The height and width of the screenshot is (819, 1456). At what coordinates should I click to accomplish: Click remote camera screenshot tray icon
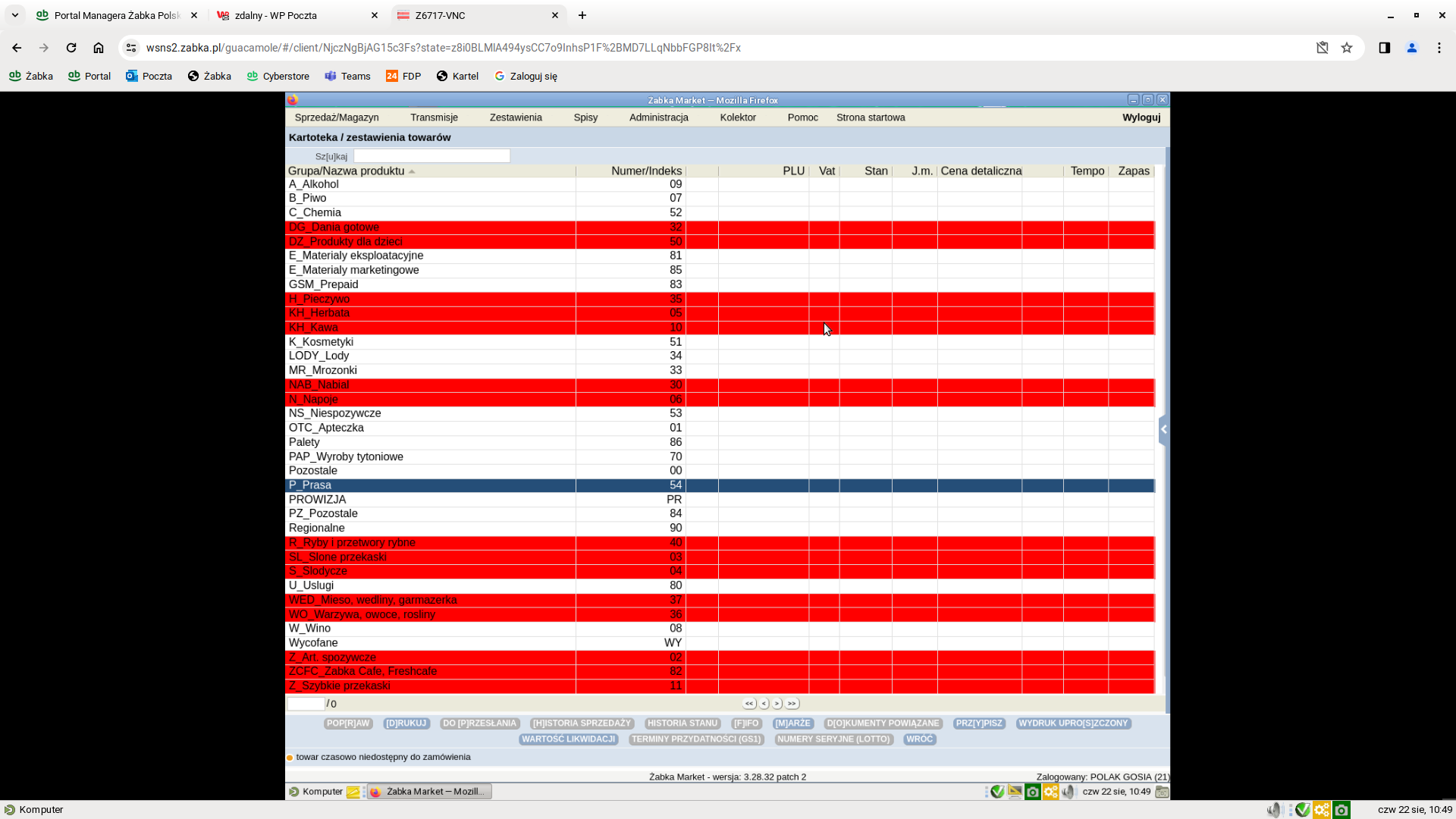tap(1032, 792)
